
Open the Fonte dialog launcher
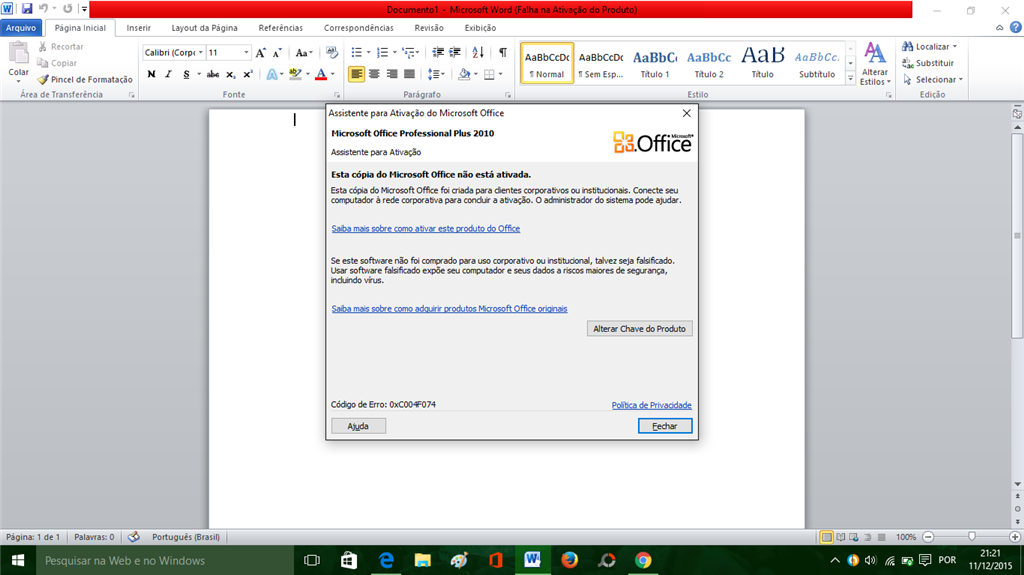pyautogui.click(x=338, y=95)
